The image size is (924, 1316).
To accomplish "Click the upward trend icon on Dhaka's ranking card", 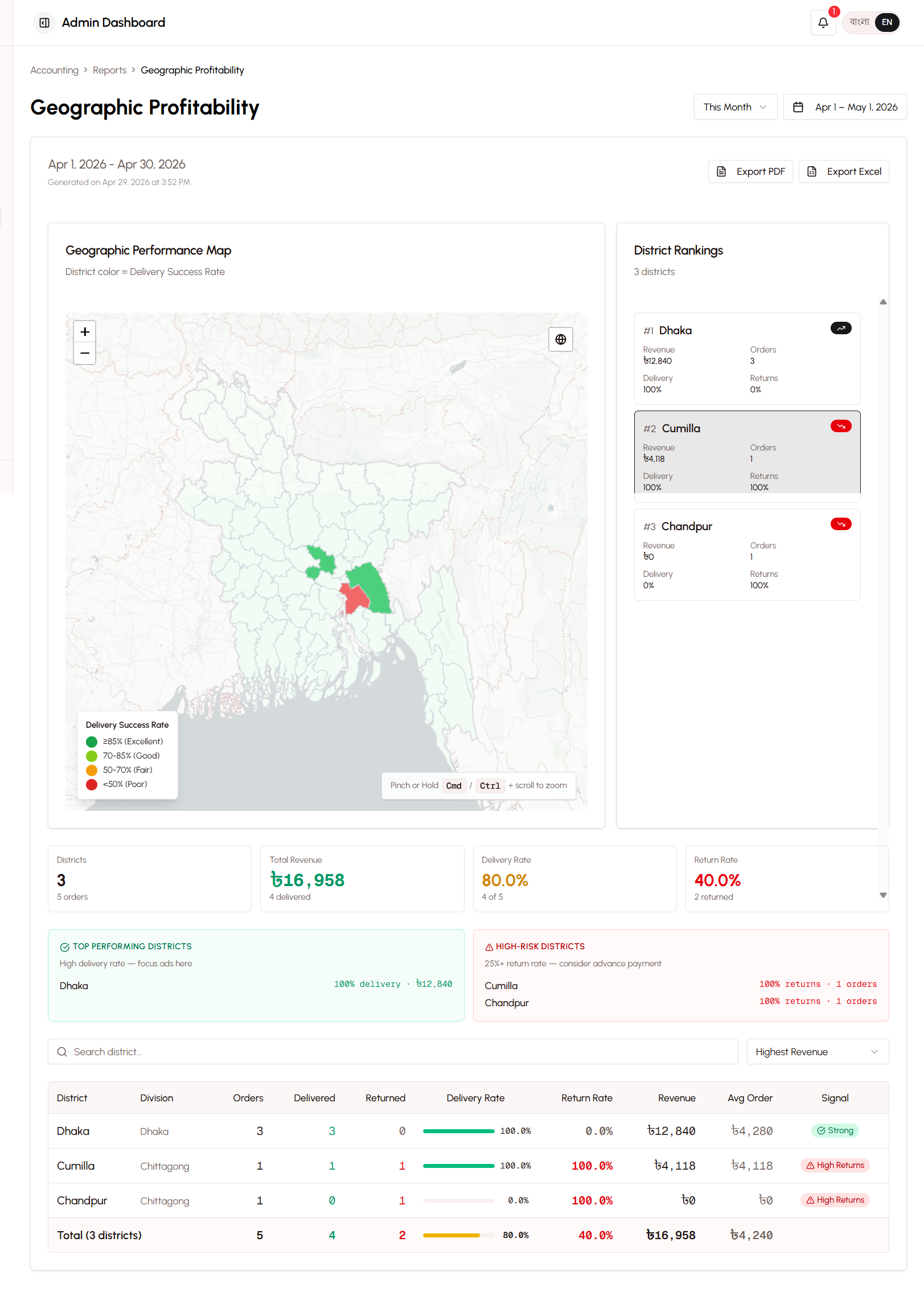I will (840, 328).
